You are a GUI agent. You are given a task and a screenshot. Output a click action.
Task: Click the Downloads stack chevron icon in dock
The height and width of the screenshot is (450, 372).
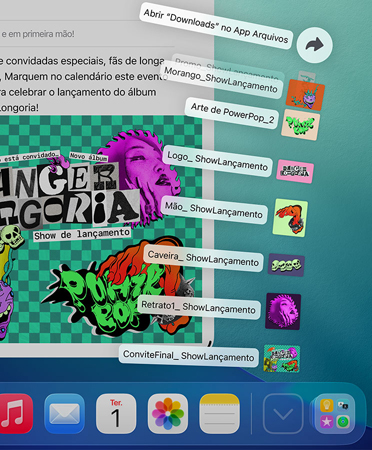pyautogui.click(x=283, y=413)
